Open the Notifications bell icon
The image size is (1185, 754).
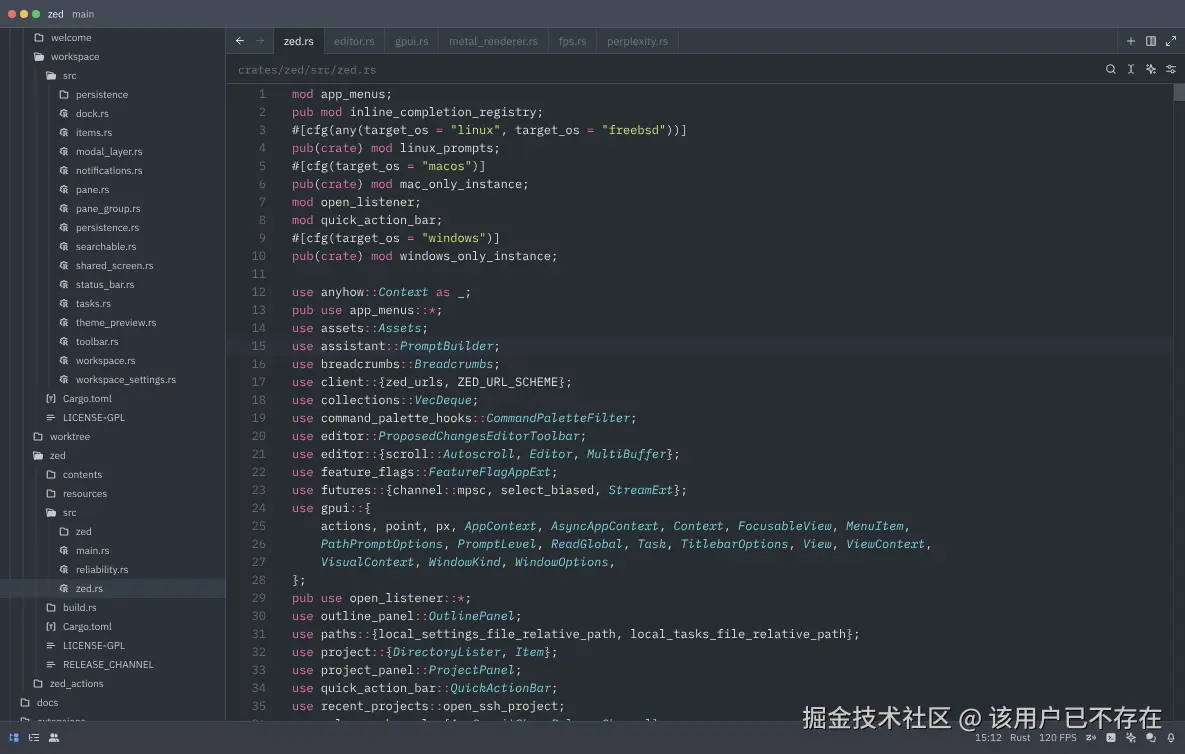pyautogui.click(x=1171, y=737)
